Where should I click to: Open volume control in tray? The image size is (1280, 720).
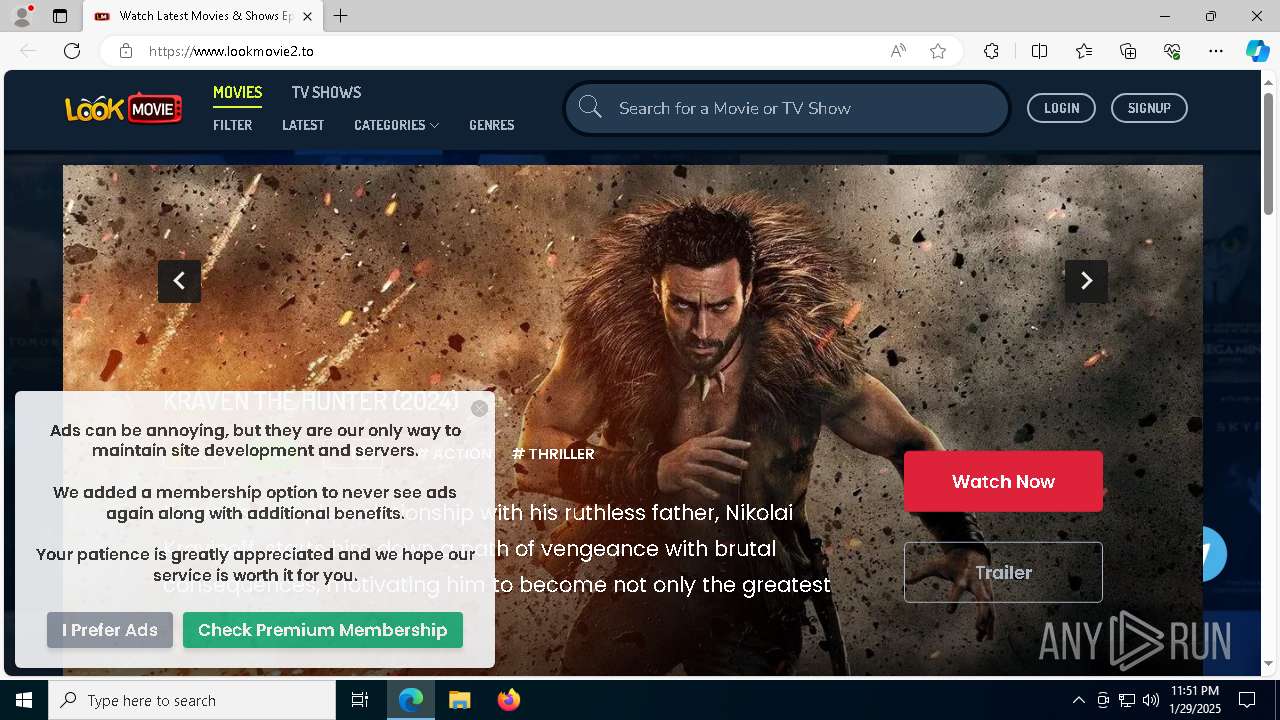pos(1151,700)
